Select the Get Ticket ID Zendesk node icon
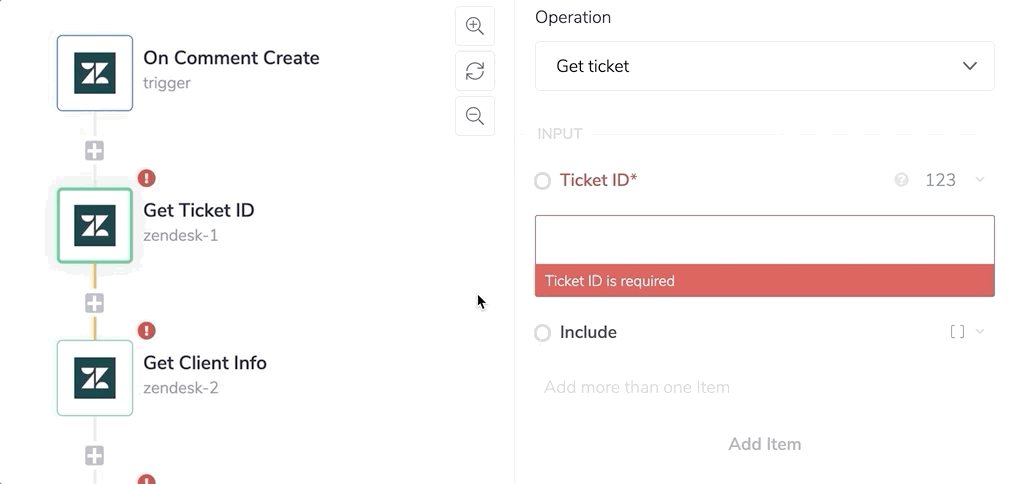The width and height of the screenshot is (1014, 484). point(95,225)
